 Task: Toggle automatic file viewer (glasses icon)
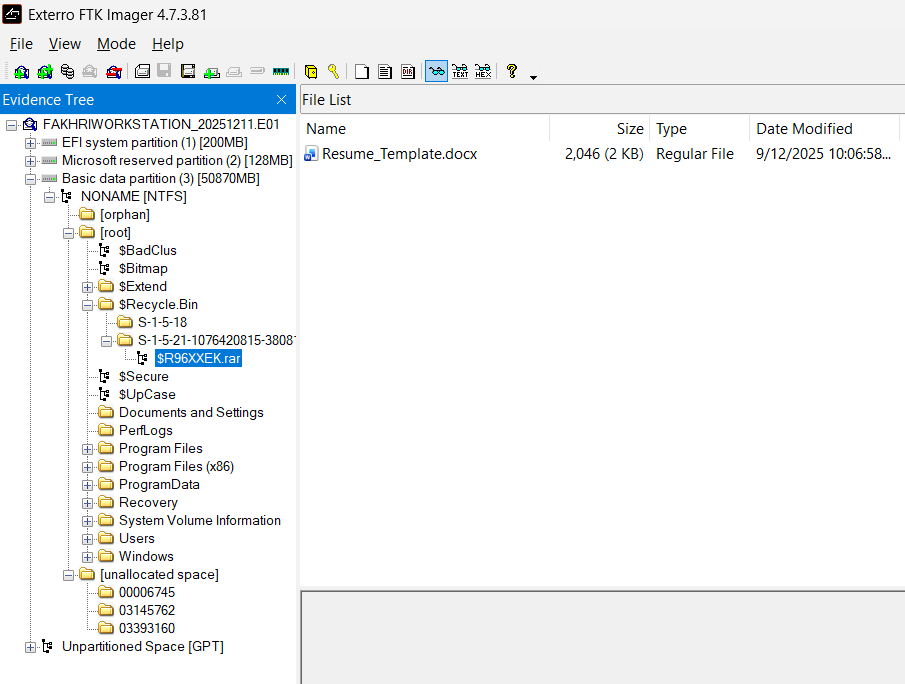click(436, 72)
